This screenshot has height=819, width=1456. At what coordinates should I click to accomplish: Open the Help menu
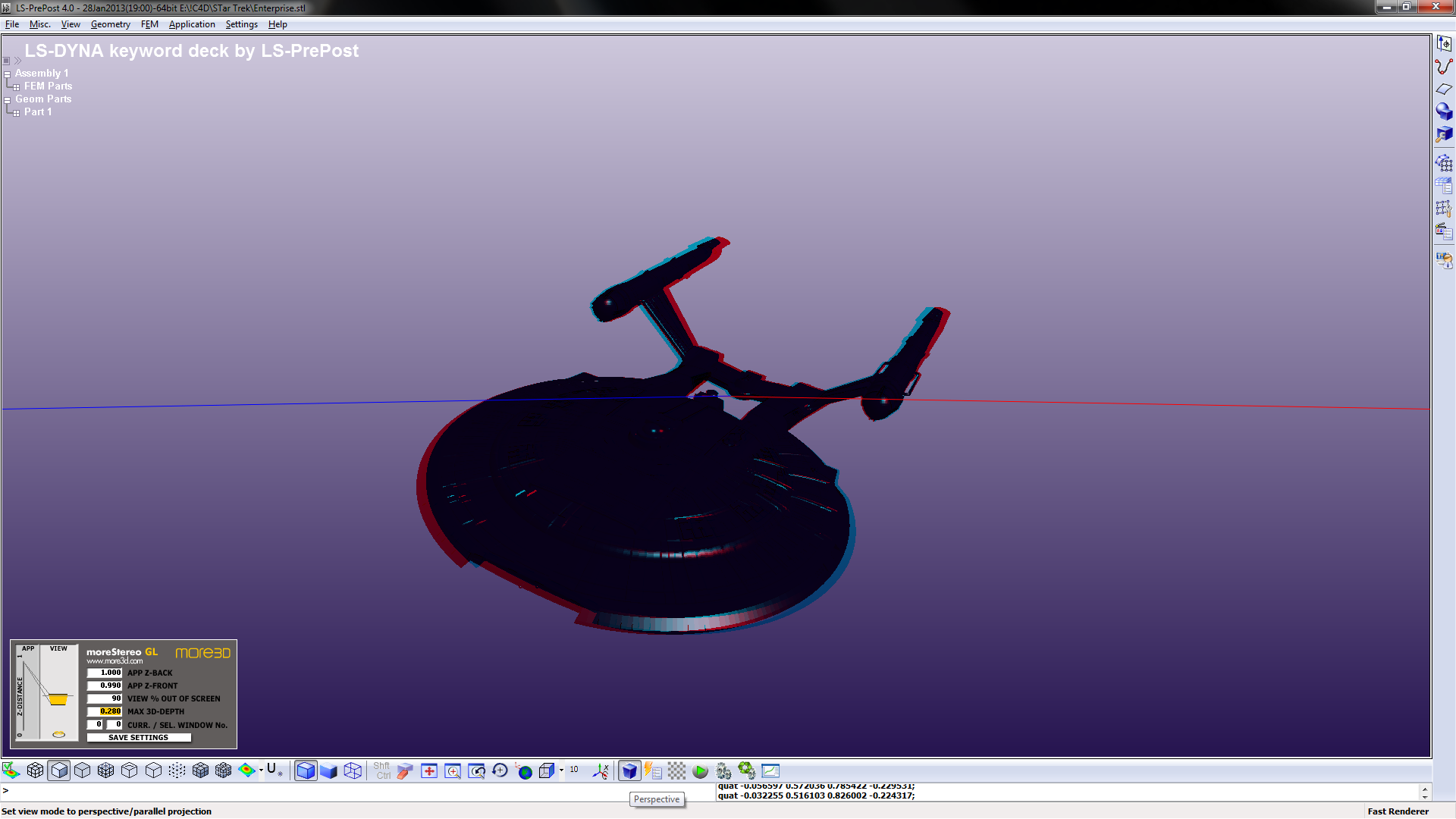(278, 24)
